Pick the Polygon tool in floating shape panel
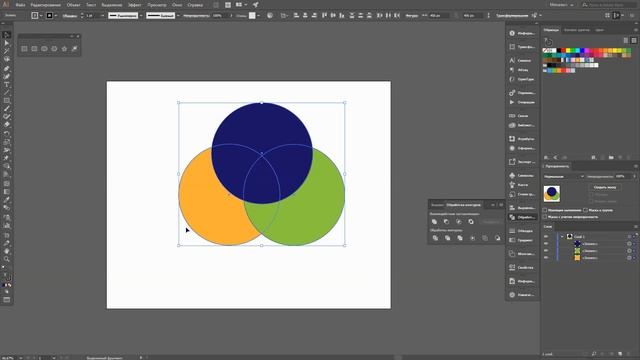 54,49
